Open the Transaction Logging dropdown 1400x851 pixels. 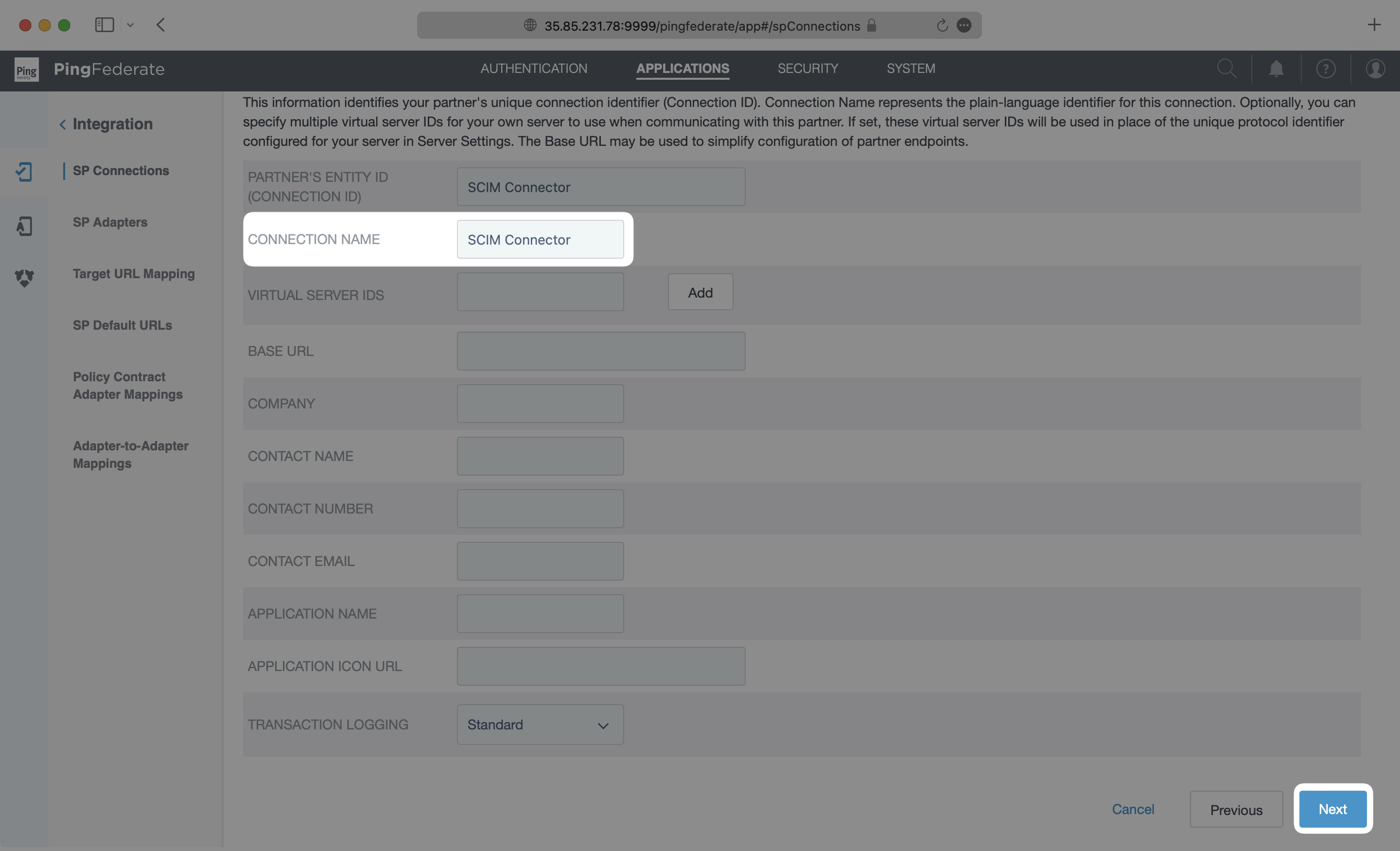click(540, 725)
